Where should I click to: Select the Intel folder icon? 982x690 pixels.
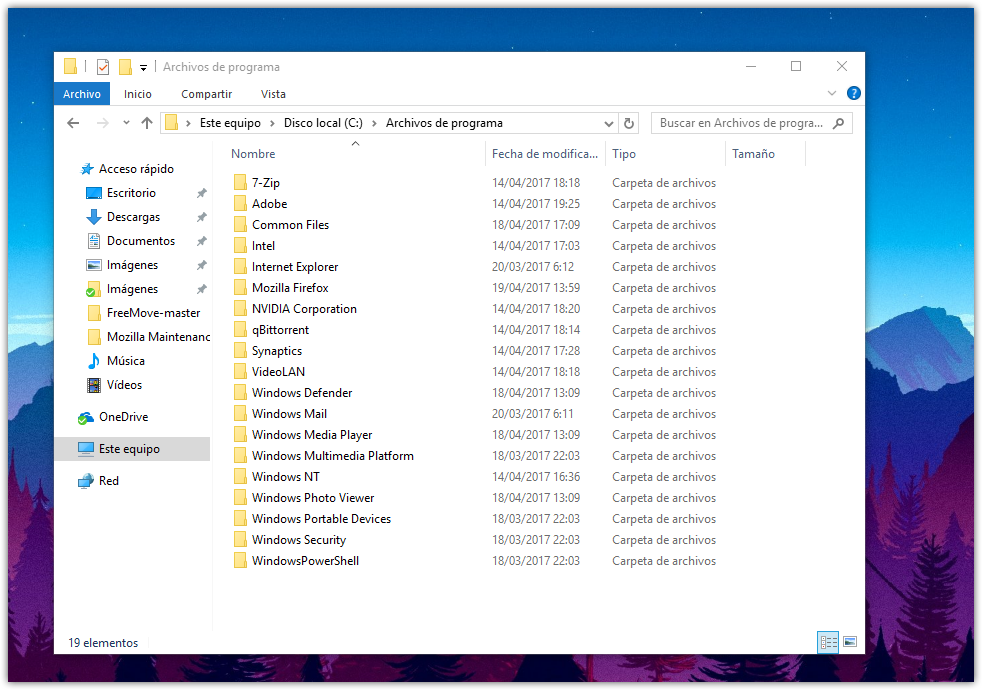[x=240, y=245]
